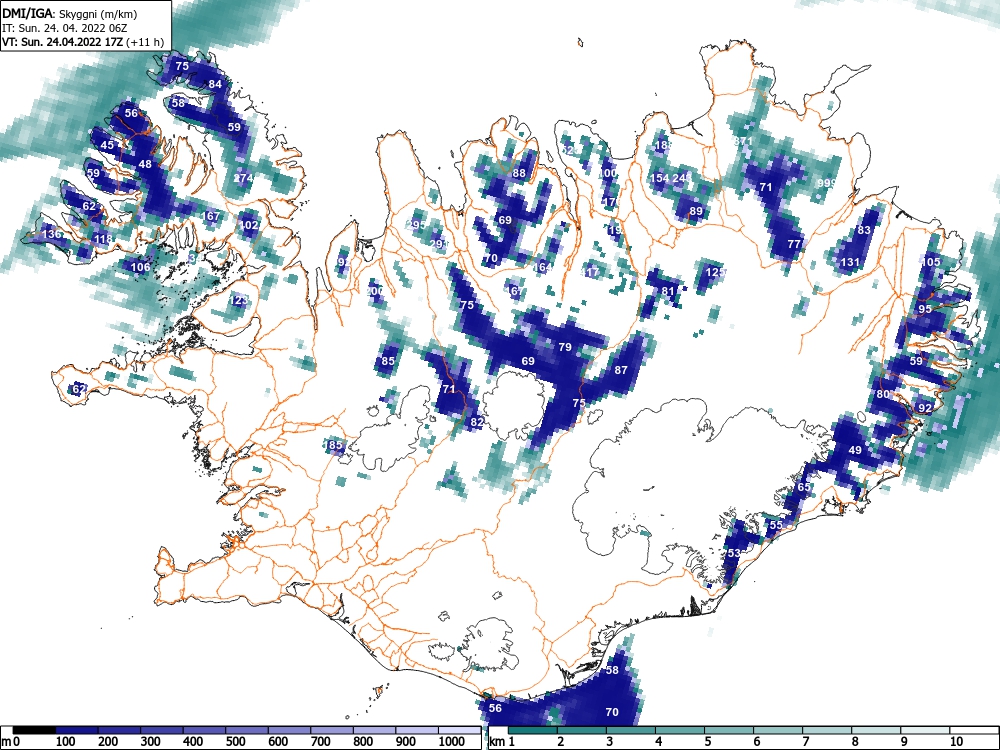Viewport: 1000px width, 750px height.
Task: Click the '65' visibility value
Action: (804, 487)
